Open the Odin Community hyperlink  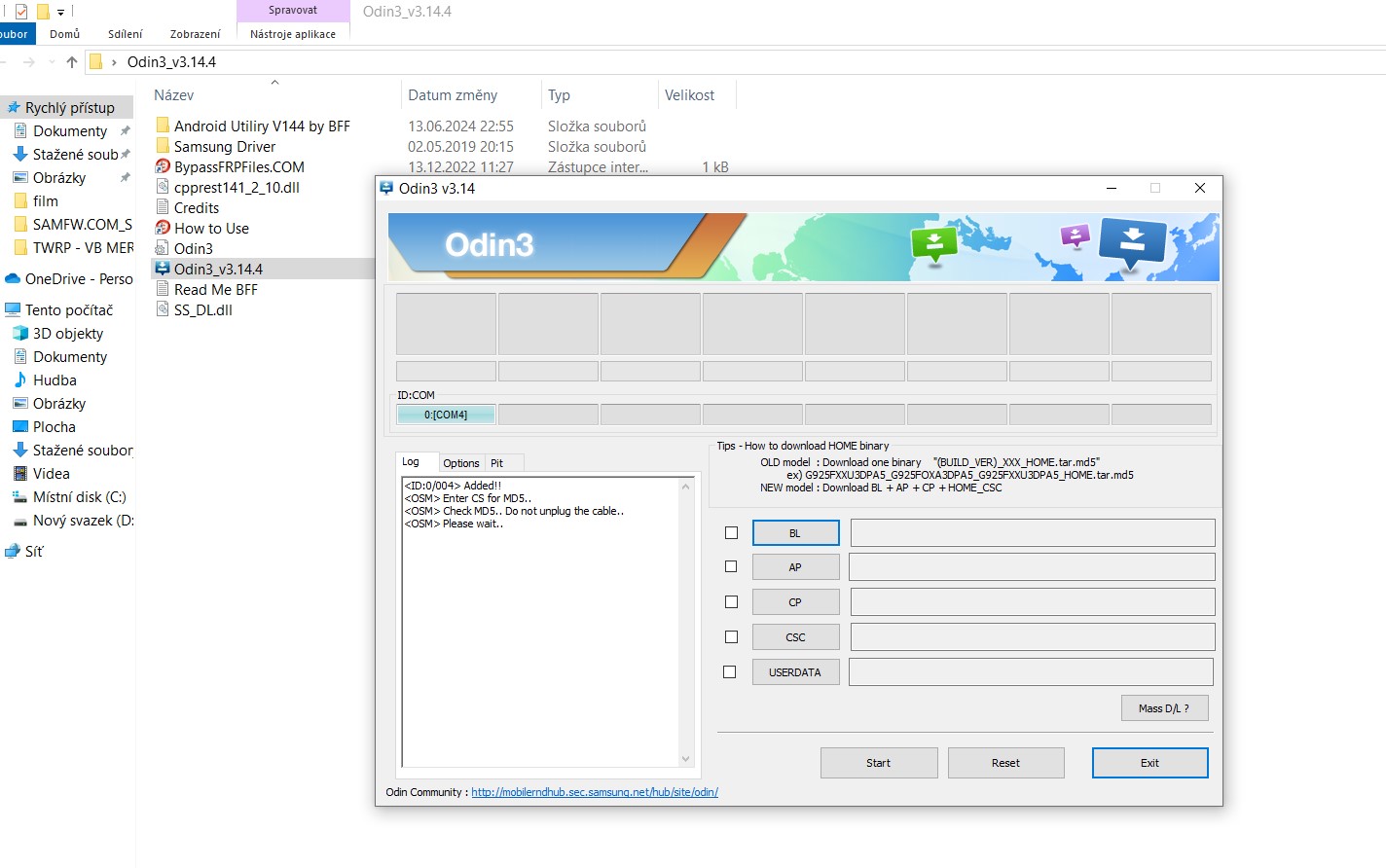(x=594, y=792)
